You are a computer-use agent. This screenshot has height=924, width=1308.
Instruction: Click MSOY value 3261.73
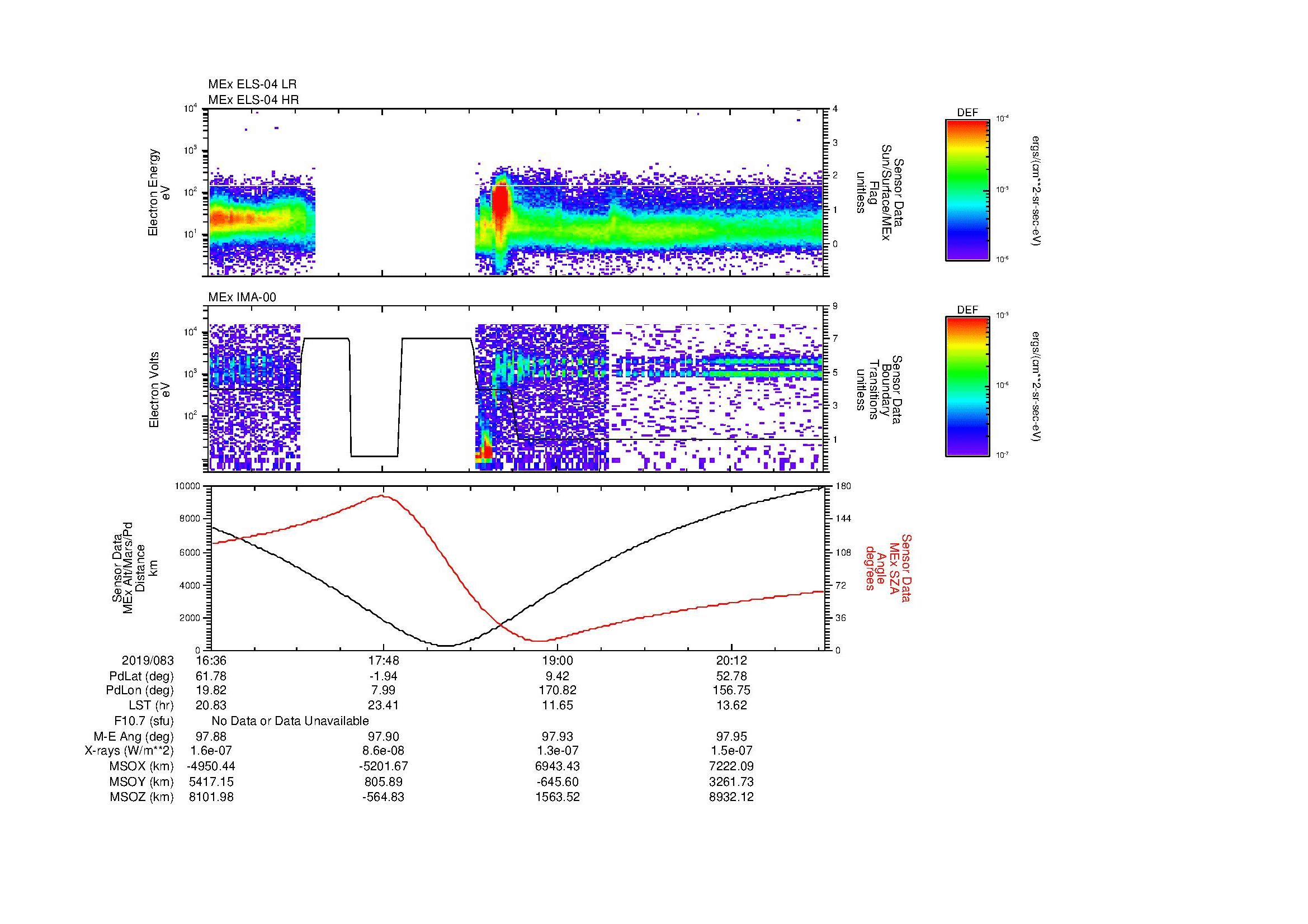731,782
